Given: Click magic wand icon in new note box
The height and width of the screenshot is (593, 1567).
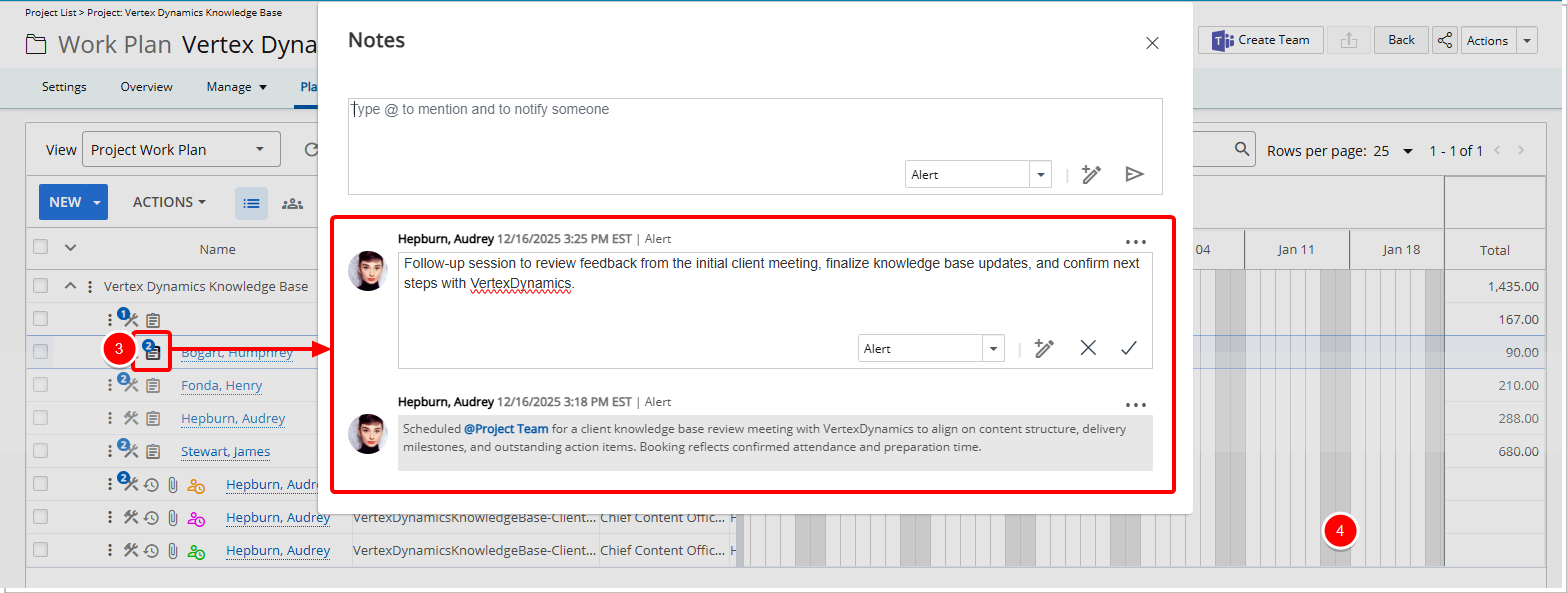Looking at the screenshot, I should (1091, 174).
